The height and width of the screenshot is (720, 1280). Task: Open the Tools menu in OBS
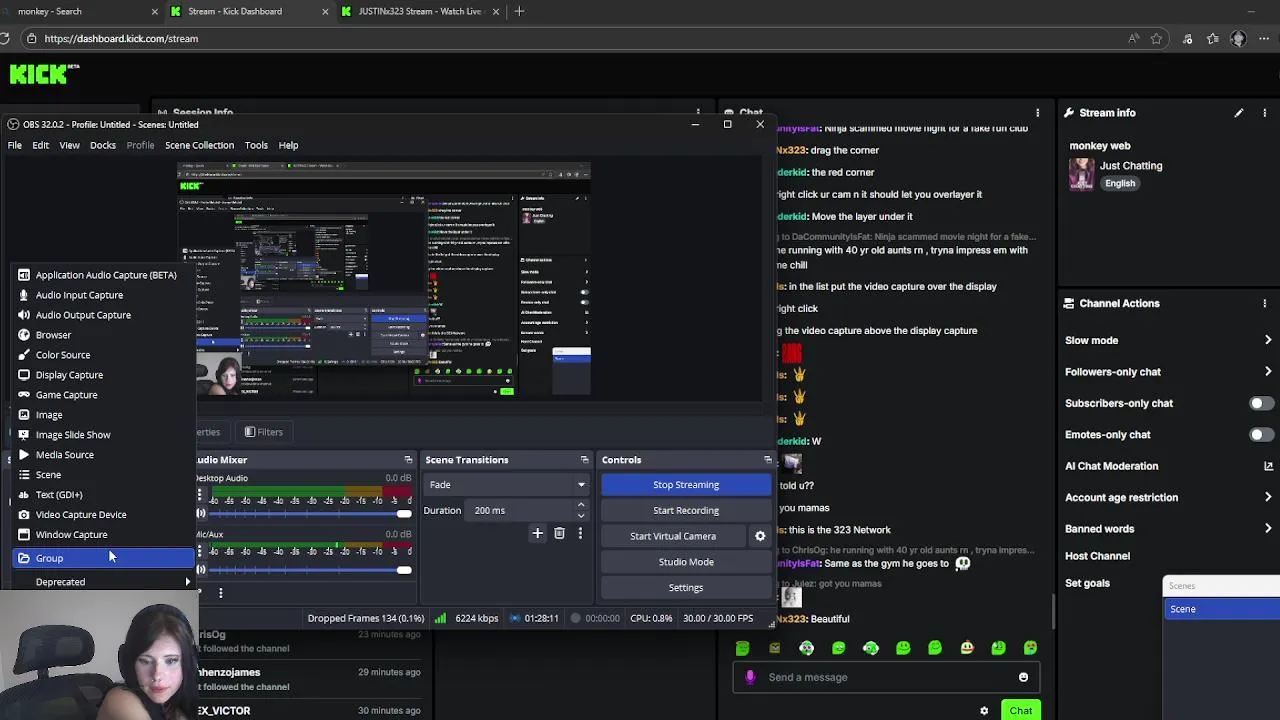pos(256,145)
